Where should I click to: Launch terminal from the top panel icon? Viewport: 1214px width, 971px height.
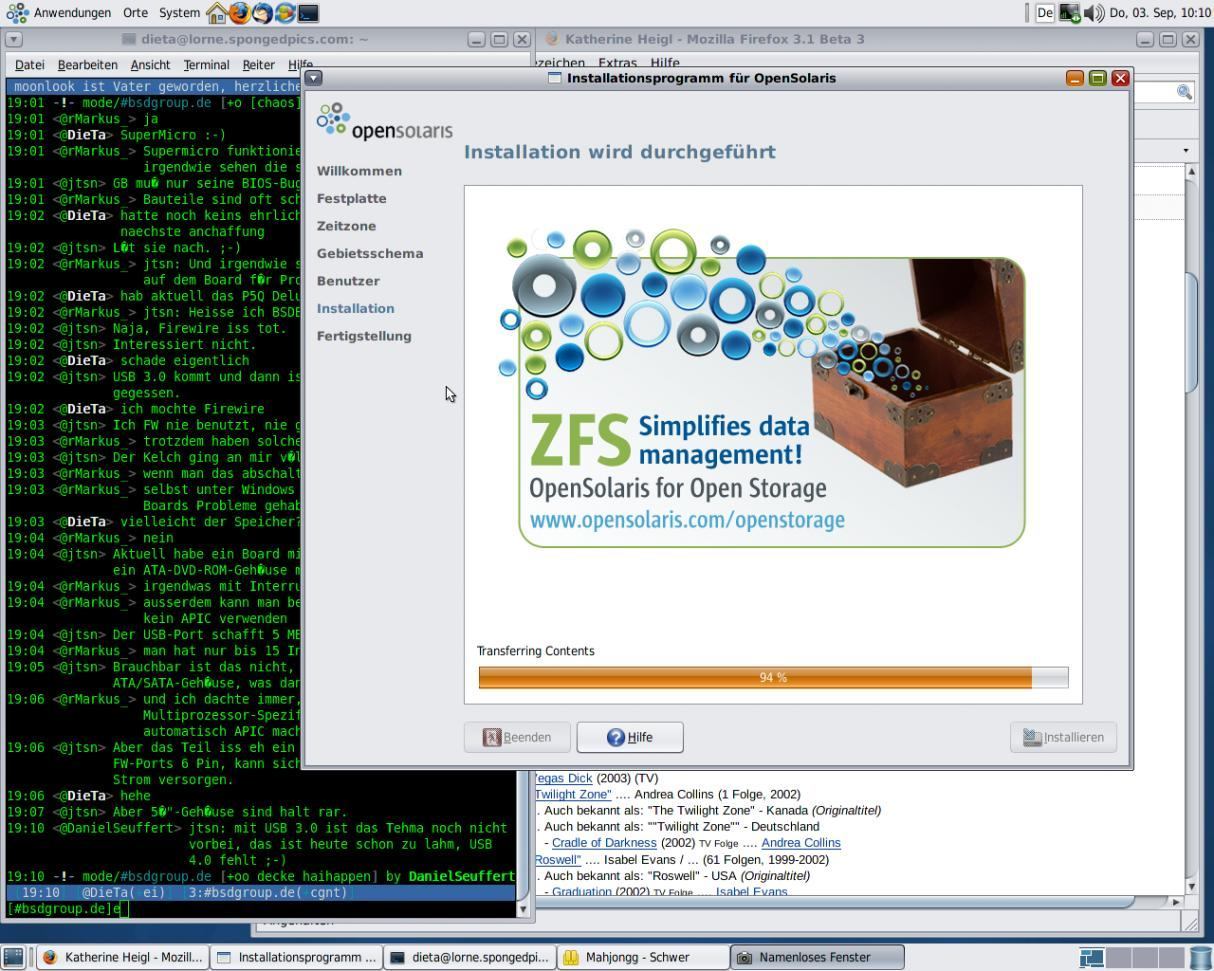click(309, 13)
